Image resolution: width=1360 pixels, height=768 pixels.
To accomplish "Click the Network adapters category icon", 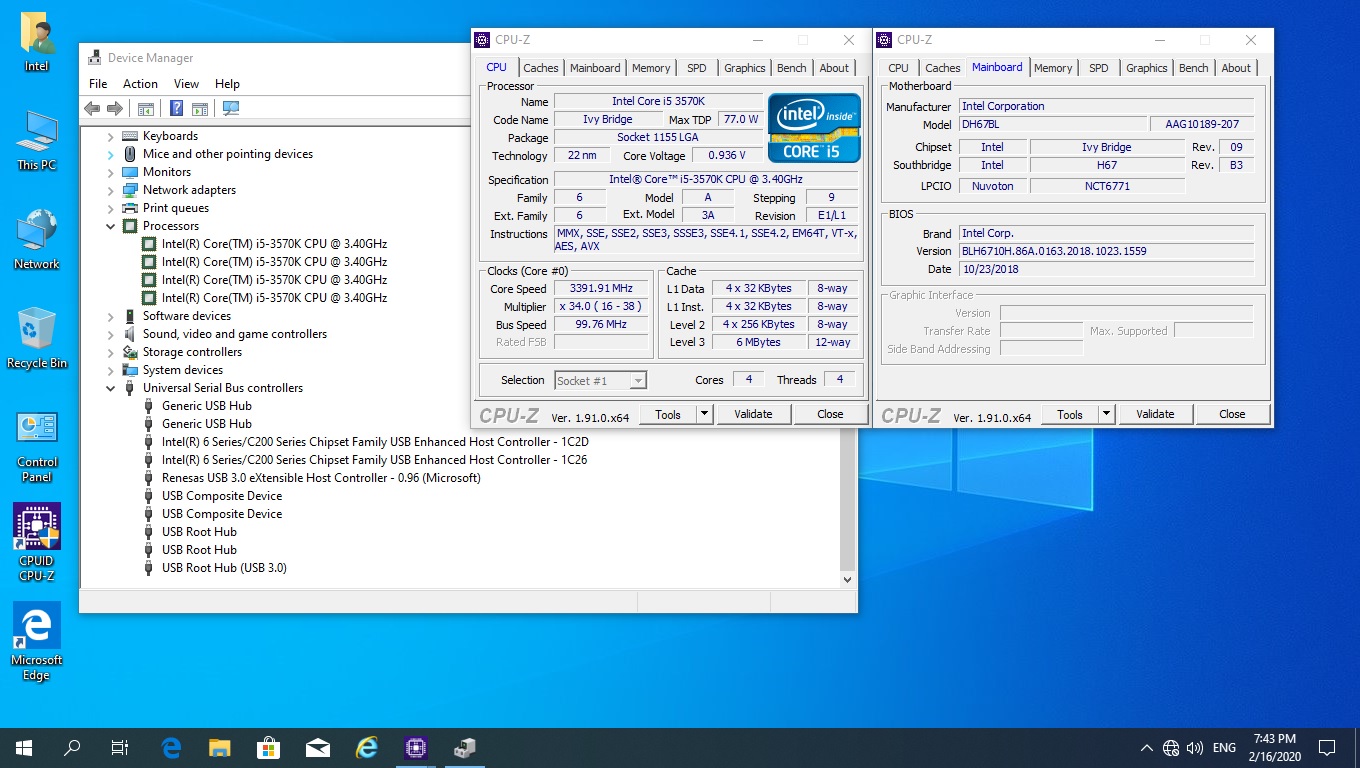I will (130, 190).
